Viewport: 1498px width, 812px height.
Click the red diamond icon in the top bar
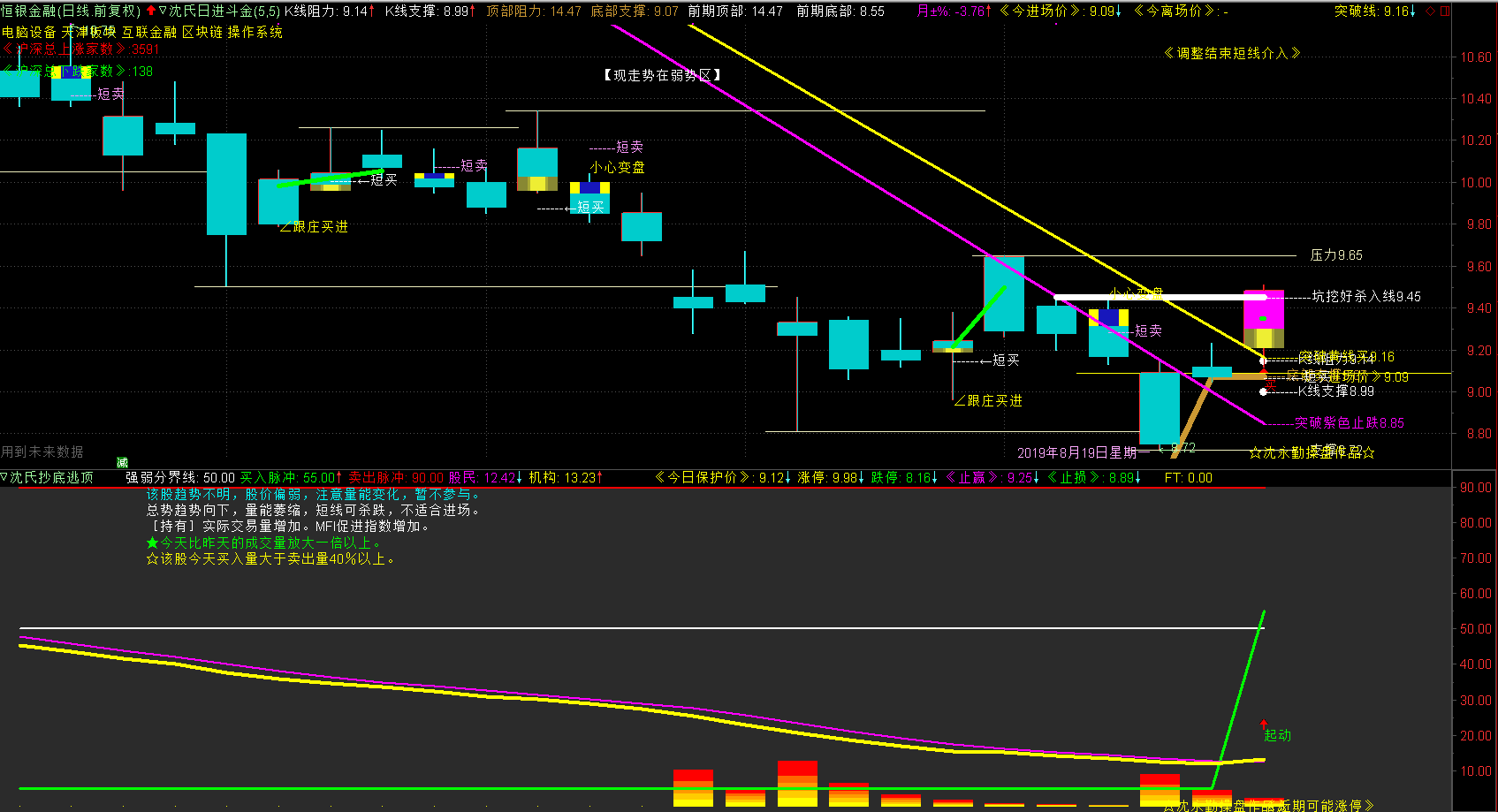[1430, 11]
